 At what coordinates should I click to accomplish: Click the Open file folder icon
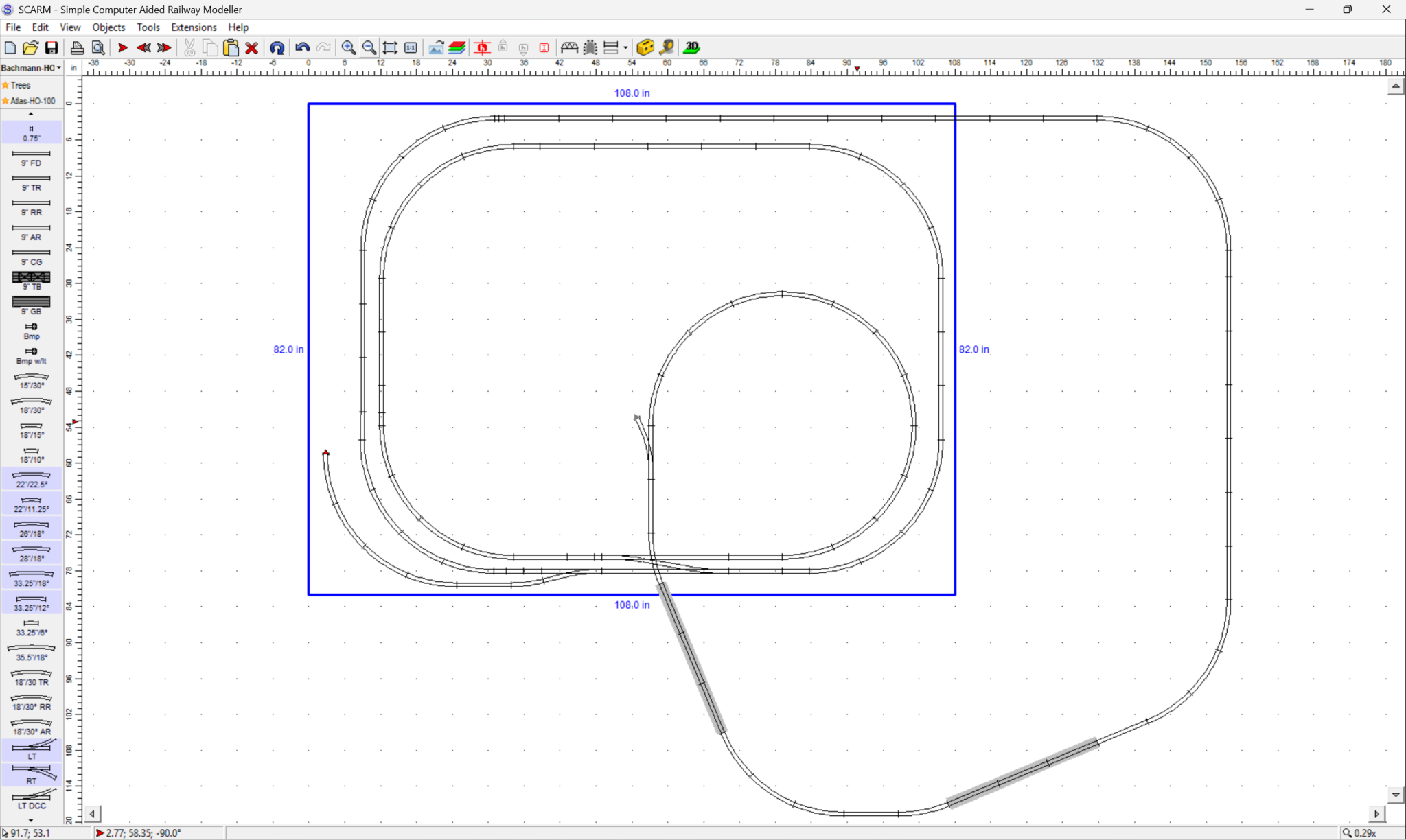click(30, 47)
